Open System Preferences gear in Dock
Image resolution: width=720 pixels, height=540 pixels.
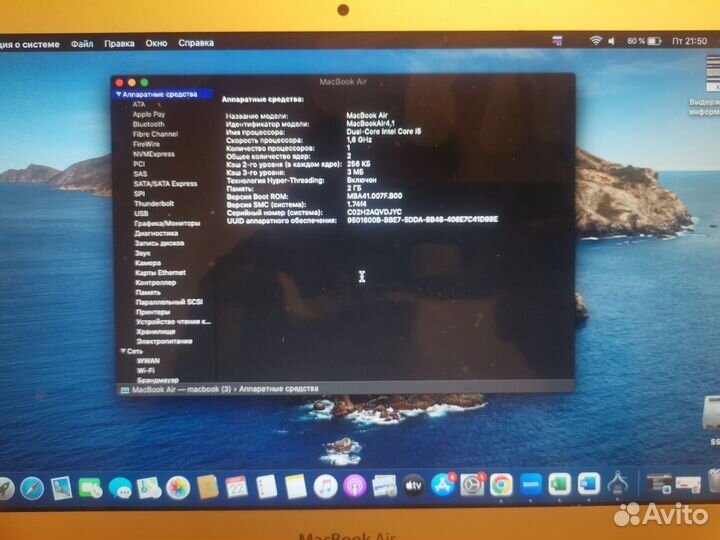472,485
